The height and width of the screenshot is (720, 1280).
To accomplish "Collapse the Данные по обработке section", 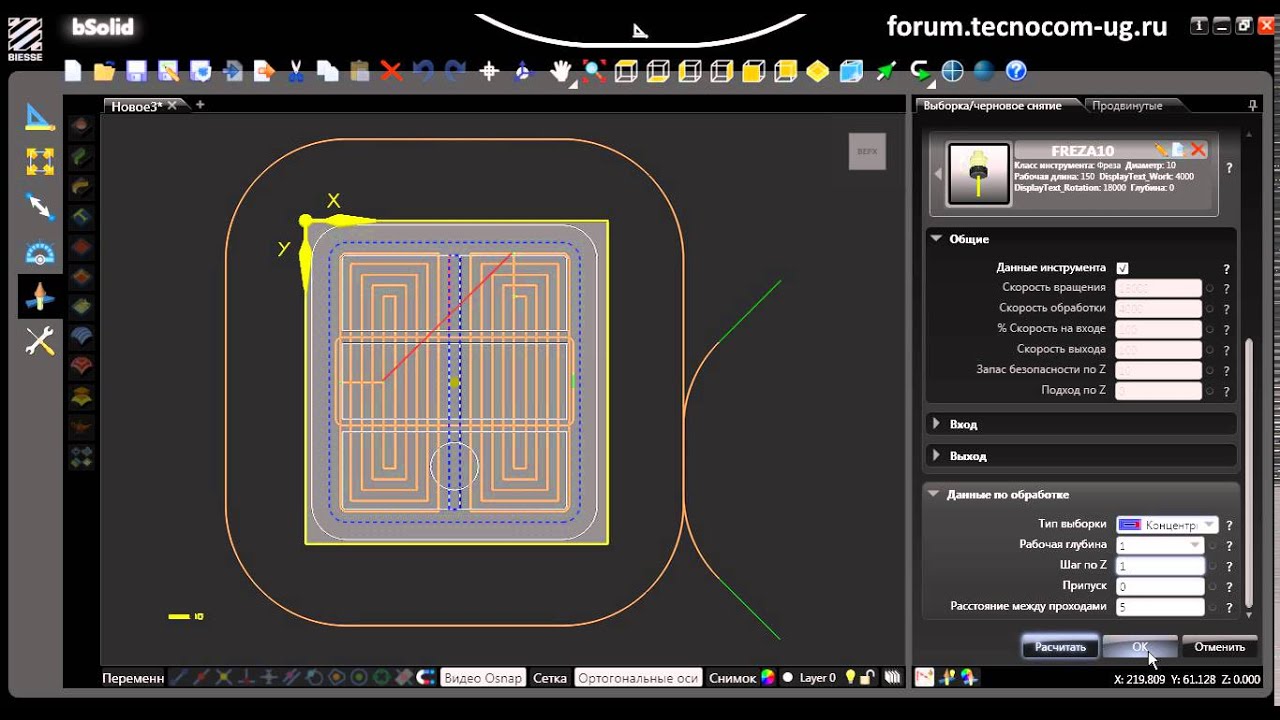I will point(933,494).
